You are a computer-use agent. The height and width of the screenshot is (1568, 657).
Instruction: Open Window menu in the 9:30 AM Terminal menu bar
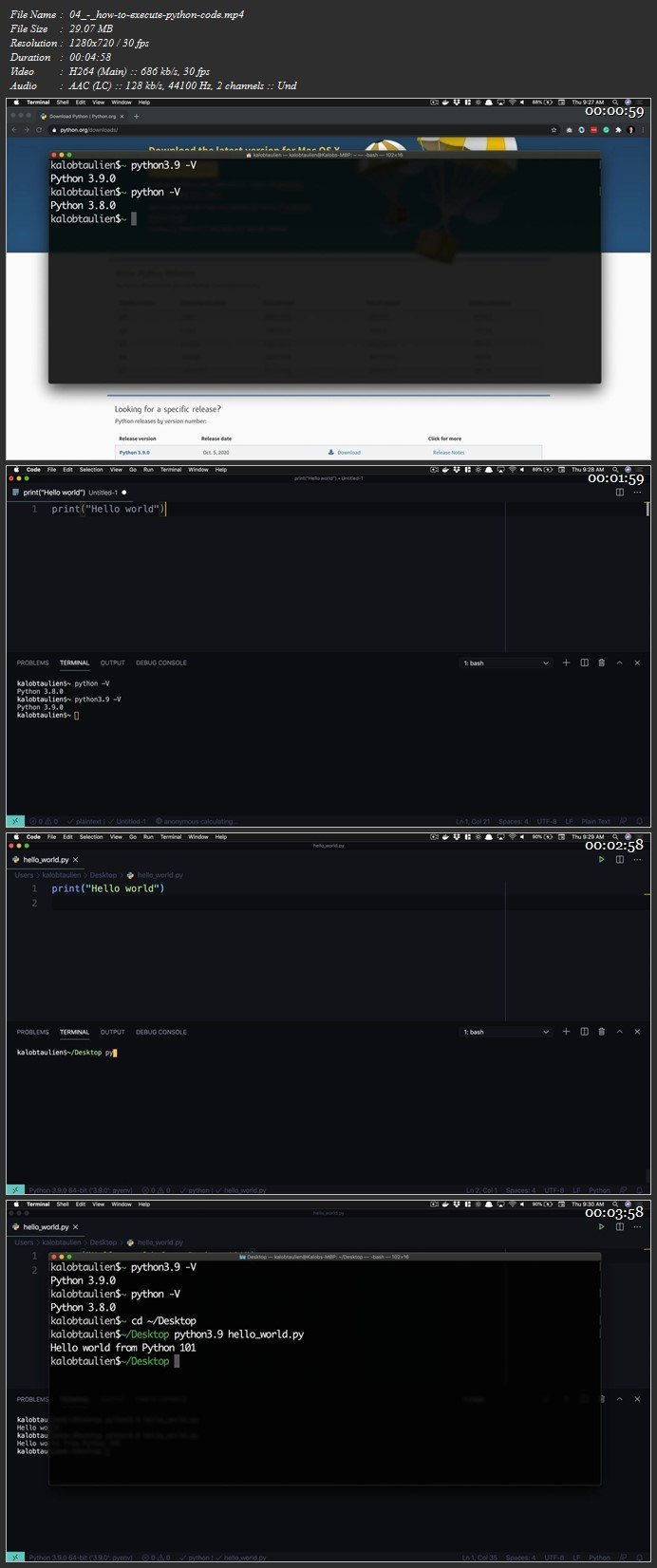tap(121, 1204)
